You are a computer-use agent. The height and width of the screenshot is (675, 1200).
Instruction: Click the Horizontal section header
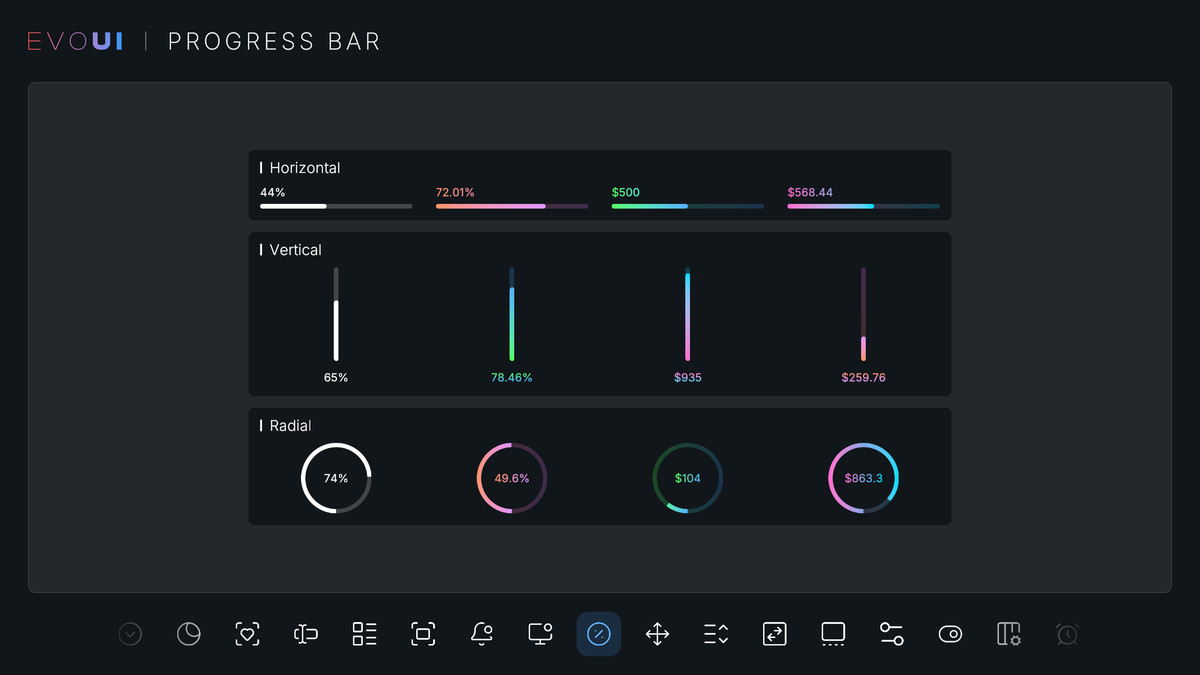pyautogui.click(x=305, y=167)
